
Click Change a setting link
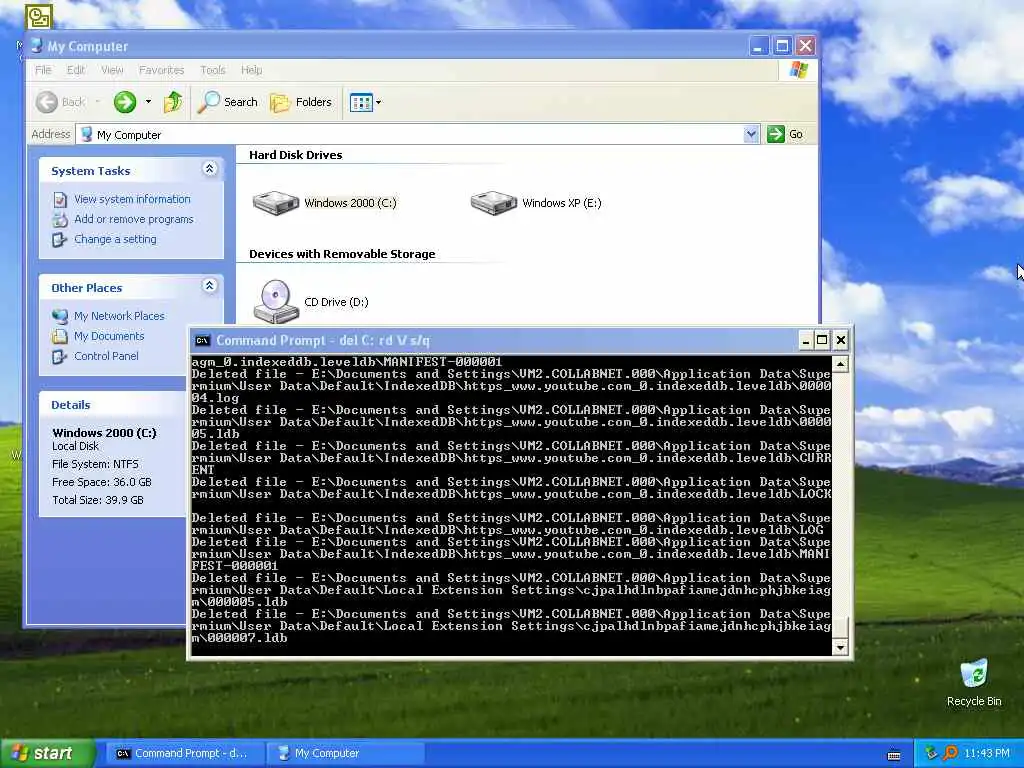click(115, 239)
